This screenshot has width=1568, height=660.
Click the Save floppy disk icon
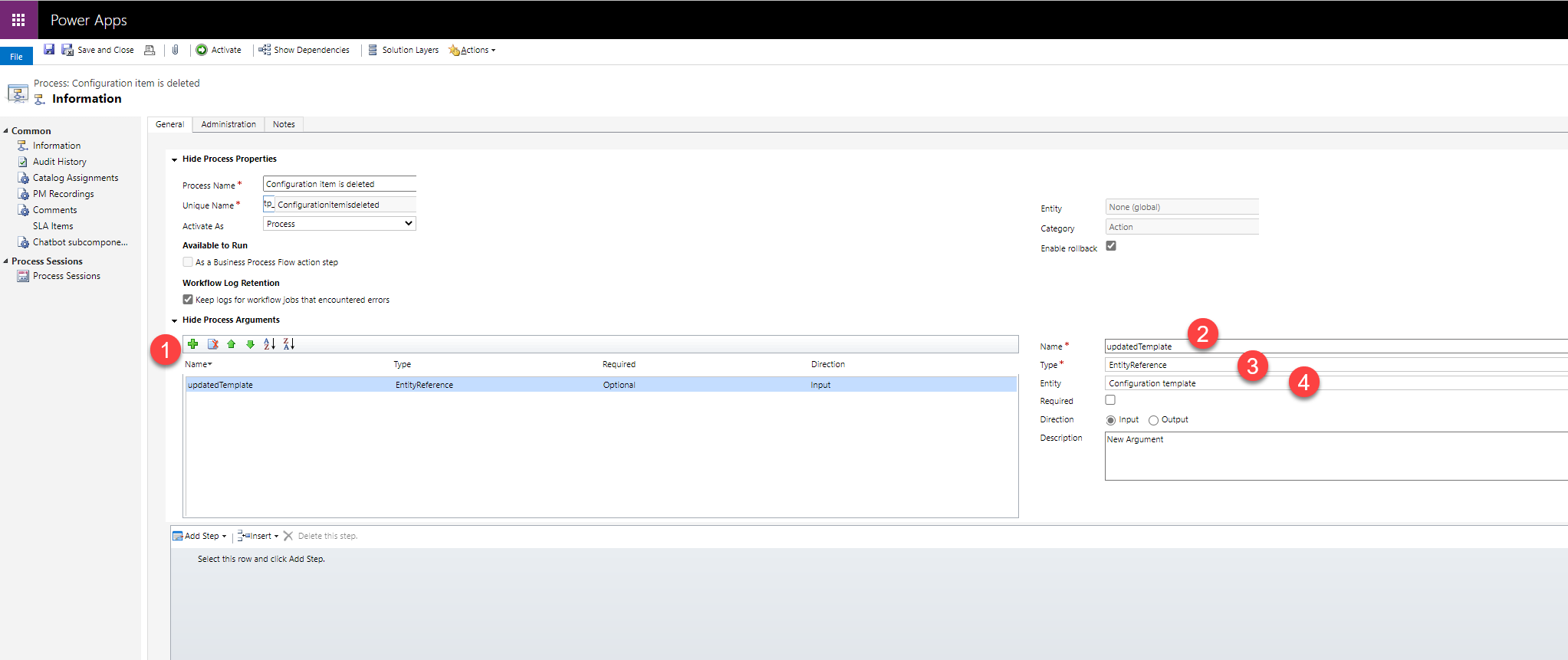pos(49,50)
